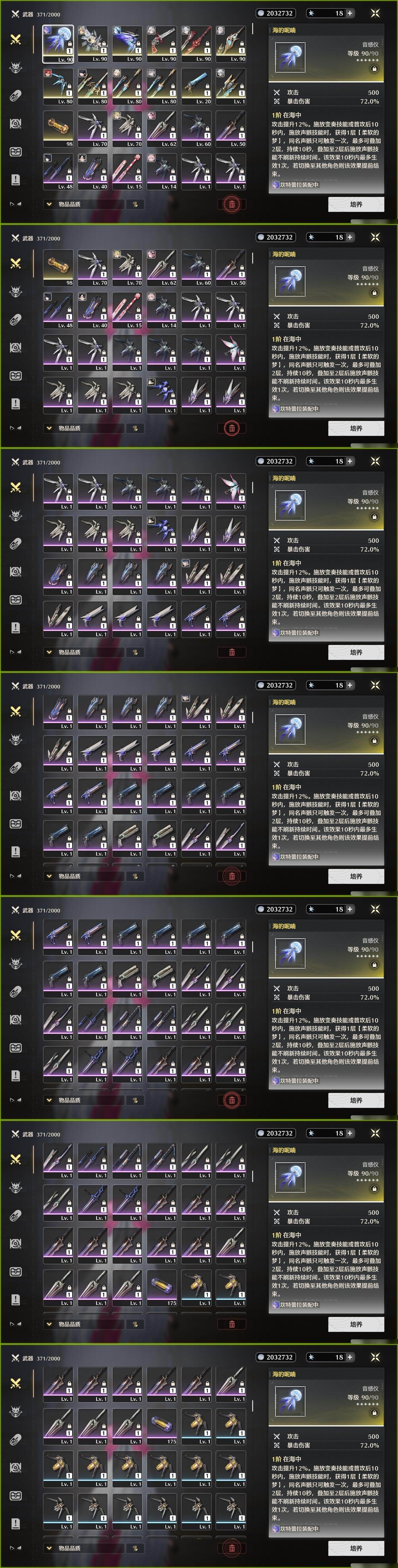Toggle sidebar collapse arrows left of 物品品质 under Lv. 48
Image resolution: width=398 pixels, height=1568 pixels.
16,204
